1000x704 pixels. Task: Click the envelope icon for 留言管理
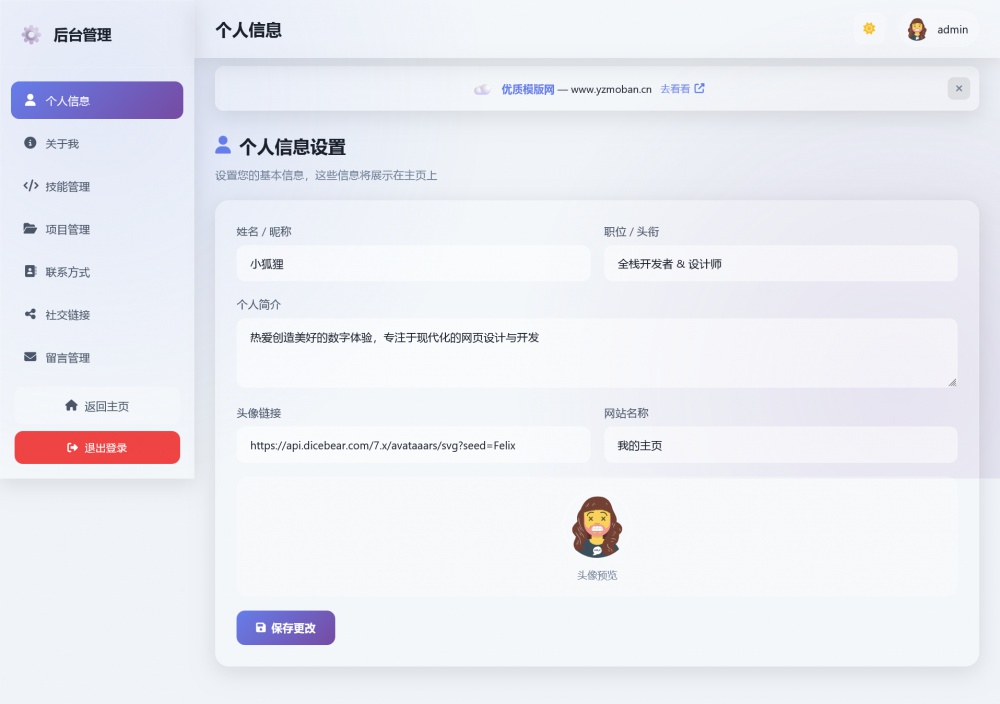click(x=30, y=357)
